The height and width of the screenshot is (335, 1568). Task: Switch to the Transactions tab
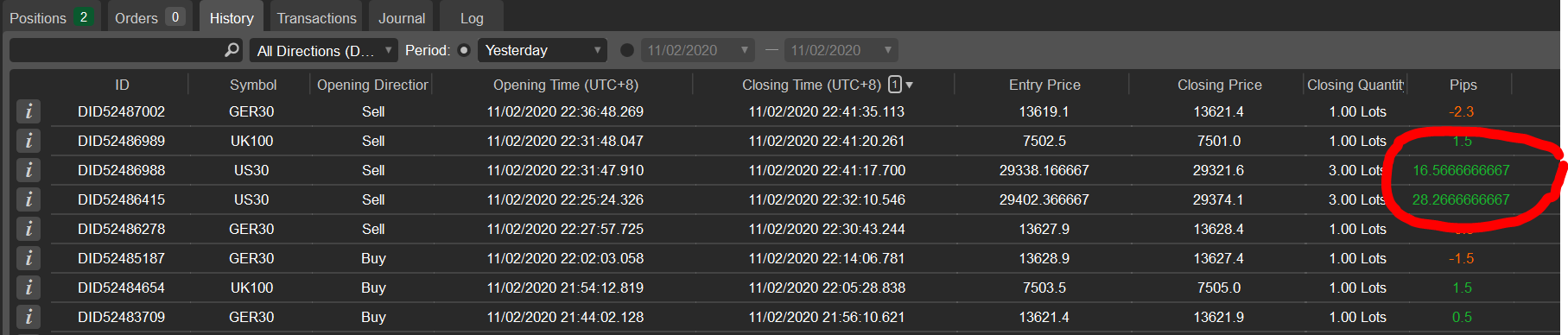tap(316, 17)
